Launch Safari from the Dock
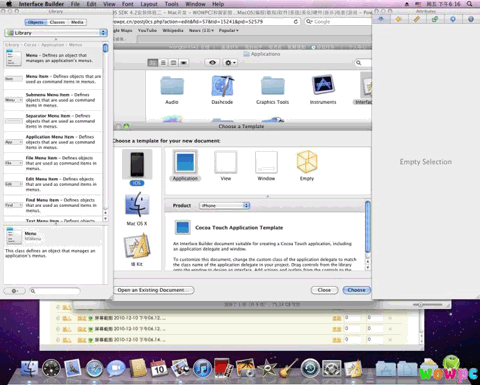 95,369
